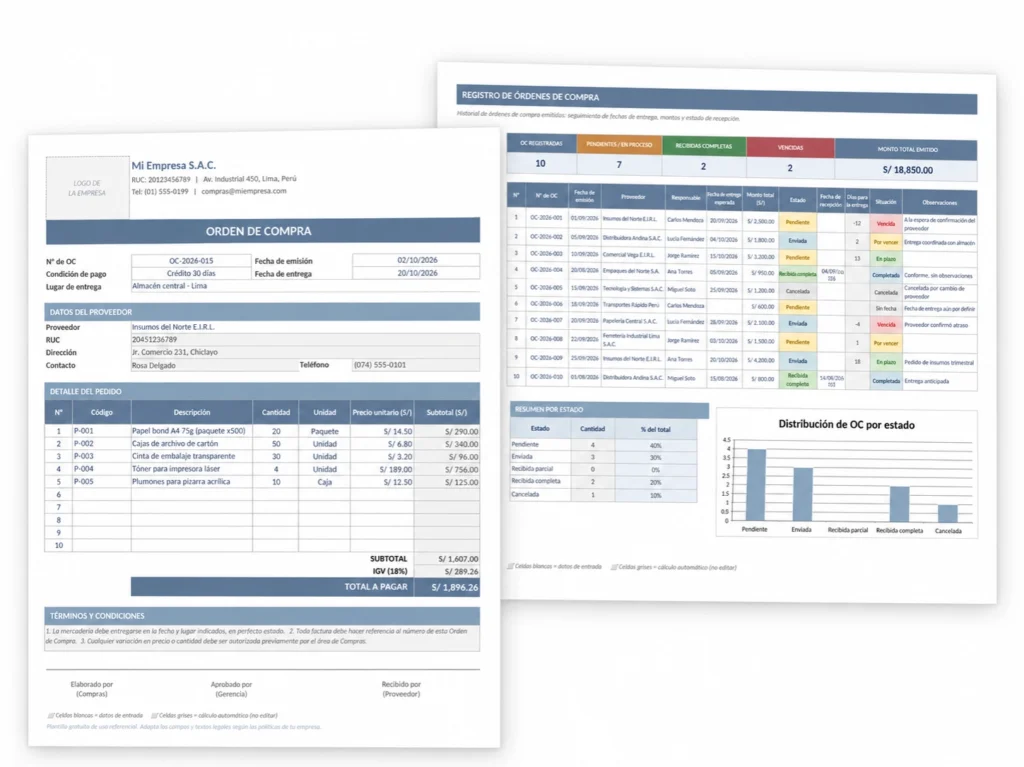Click the 'DATOS DEL PROVEEDOR' section header
1024x767 pixels.
[262, 312]
